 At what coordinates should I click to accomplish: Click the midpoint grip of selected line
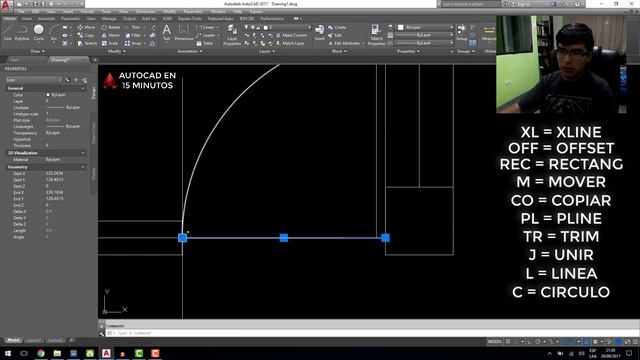point(284,238)
